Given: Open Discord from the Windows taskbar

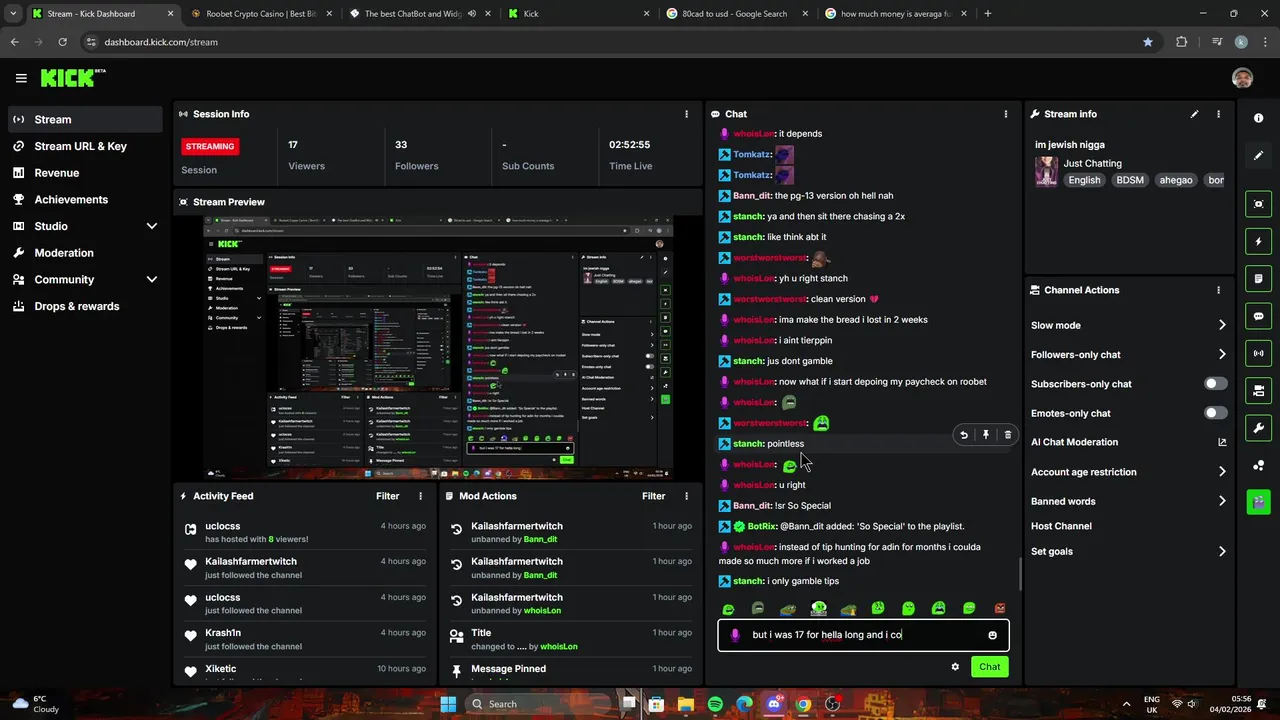Looking at the screenshot, I should (774, 704).
